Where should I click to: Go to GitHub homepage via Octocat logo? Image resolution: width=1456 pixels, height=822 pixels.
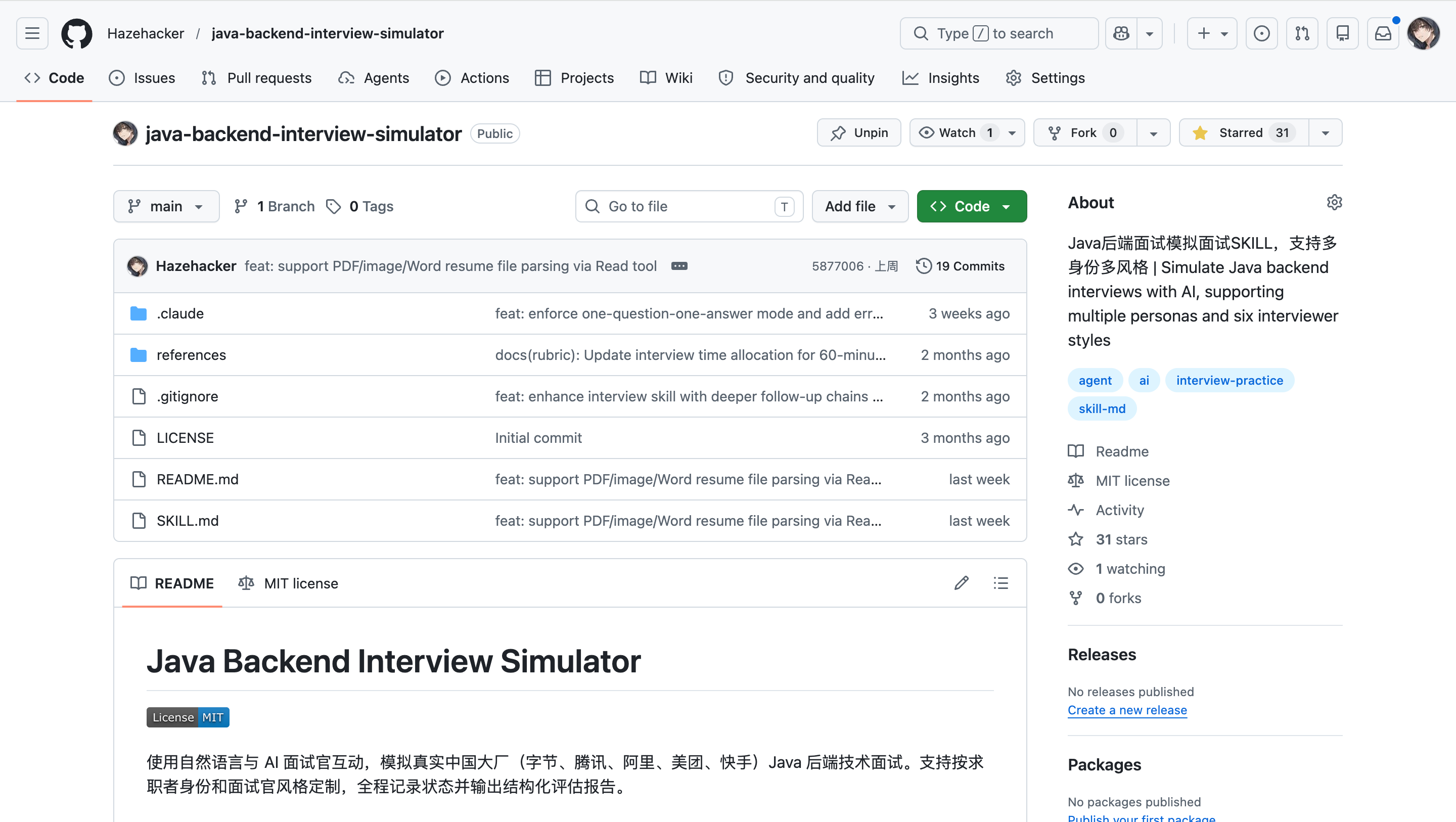[x=77, y=33]
